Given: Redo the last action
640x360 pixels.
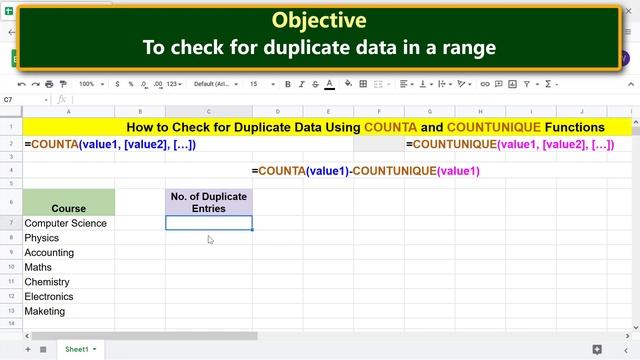Looking at the screenshot, I should point(36,84).
